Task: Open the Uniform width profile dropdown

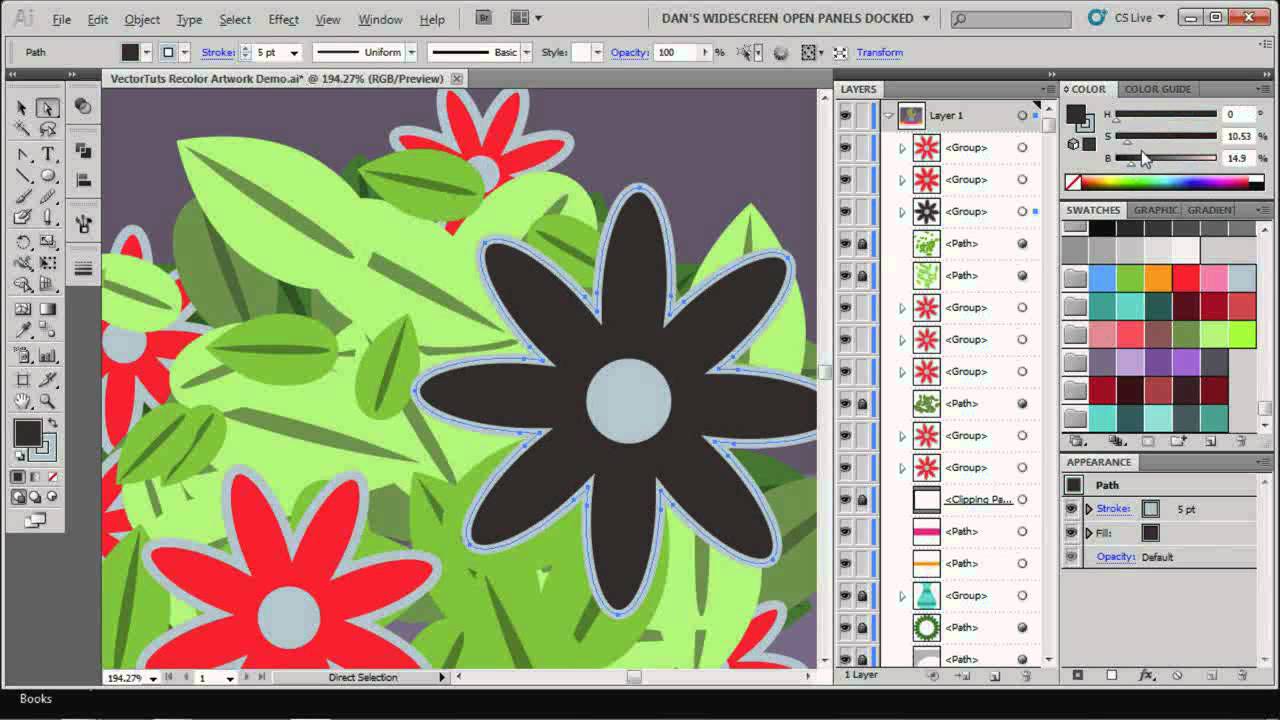Action: coord(410,53)
